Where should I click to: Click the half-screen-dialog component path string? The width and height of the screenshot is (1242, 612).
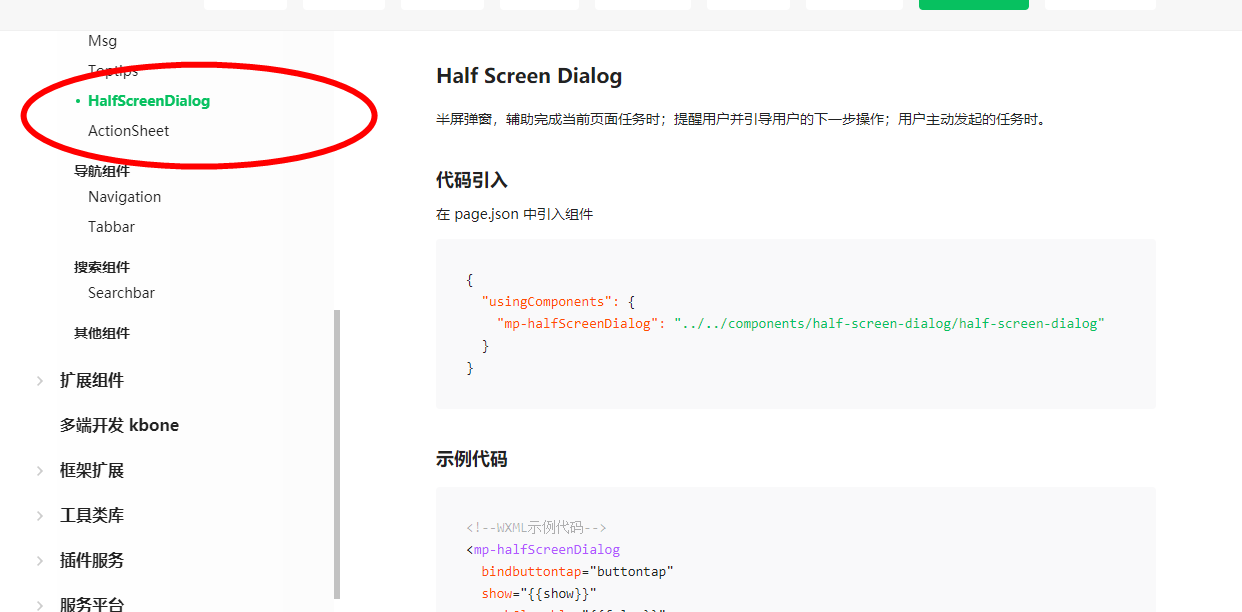[888, 324]
